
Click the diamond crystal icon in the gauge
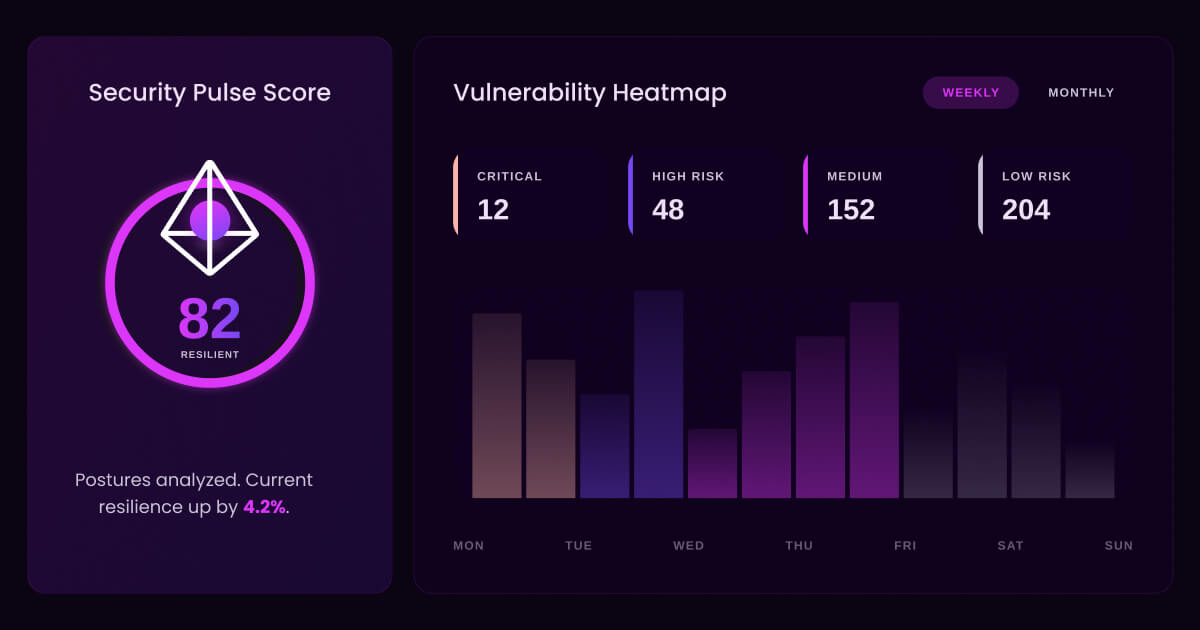click(x=210, y=218)
